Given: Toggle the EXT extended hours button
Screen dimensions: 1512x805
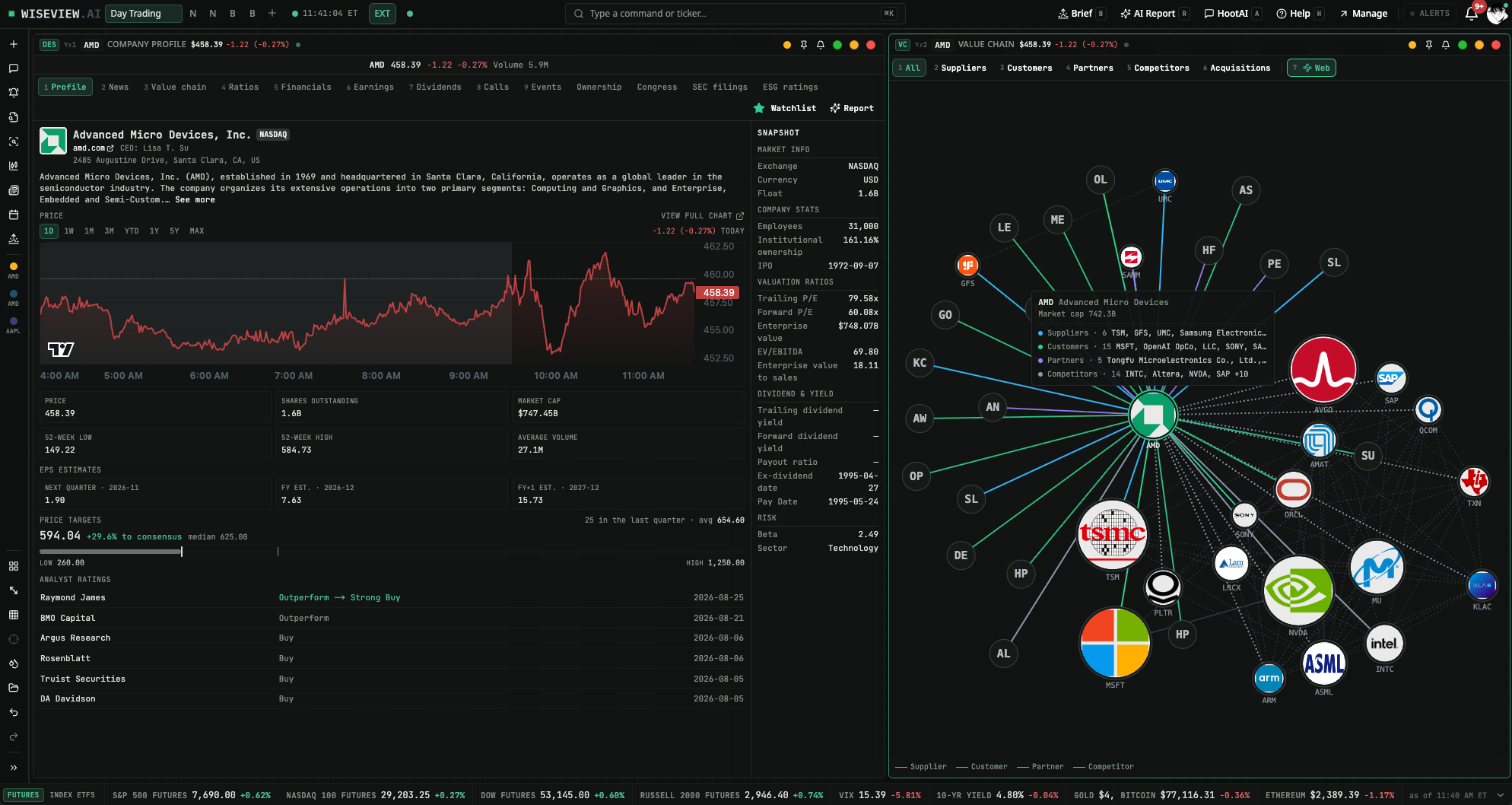Looking at the screenshot, I should pyautogui.click(x=383, y=14).
